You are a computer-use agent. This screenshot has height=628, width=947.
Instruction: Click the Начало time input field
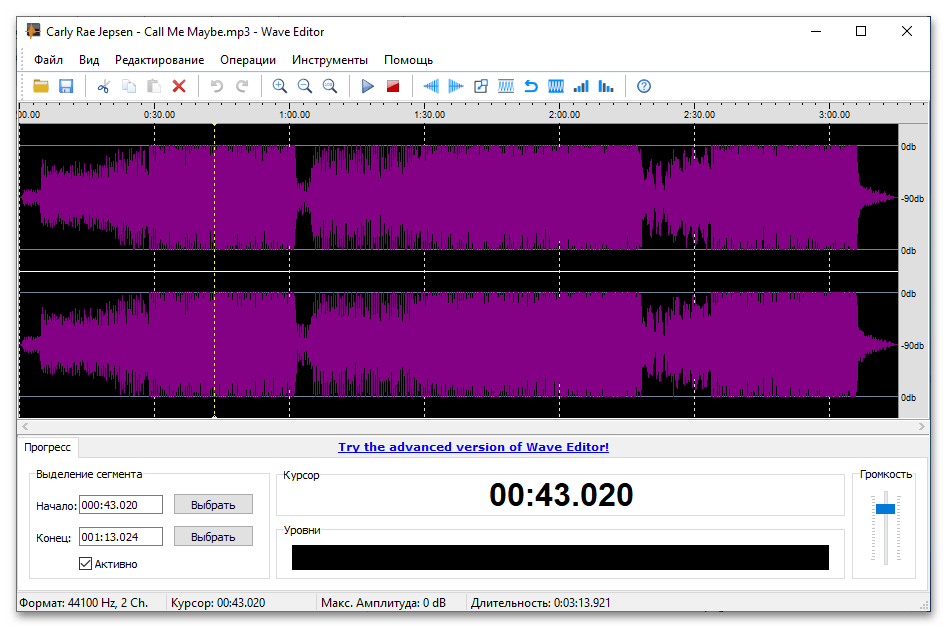(121, 505)
